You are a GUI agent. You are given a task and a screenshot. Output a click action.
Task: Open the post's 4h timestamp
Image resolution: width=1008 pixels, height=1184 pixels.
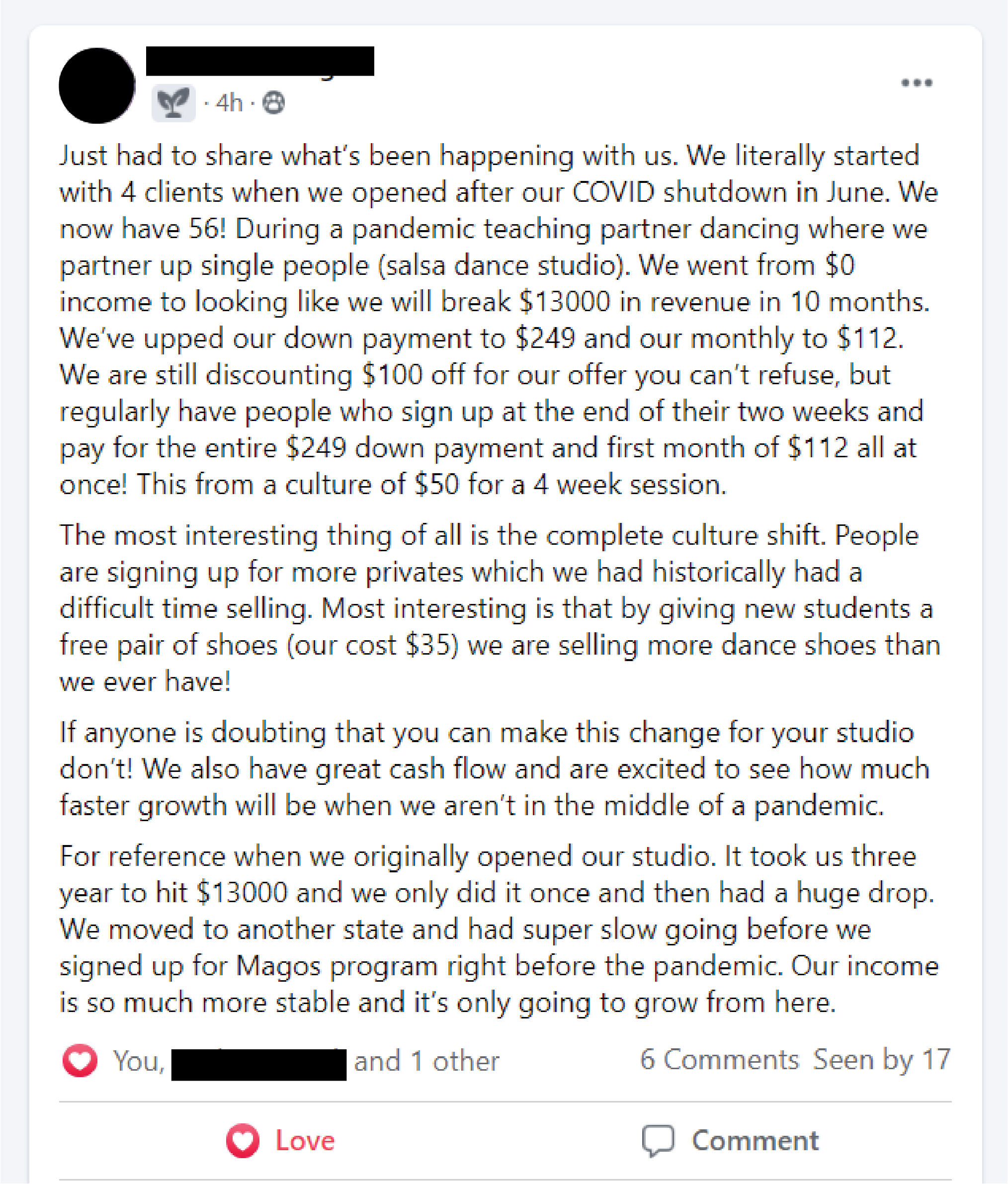click(x=229, y=103)
